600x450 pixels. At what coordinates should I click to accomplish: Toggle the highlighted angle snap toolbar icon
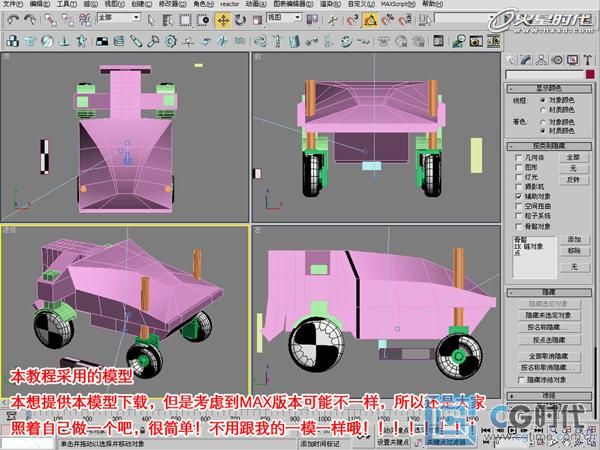[371, 18]
